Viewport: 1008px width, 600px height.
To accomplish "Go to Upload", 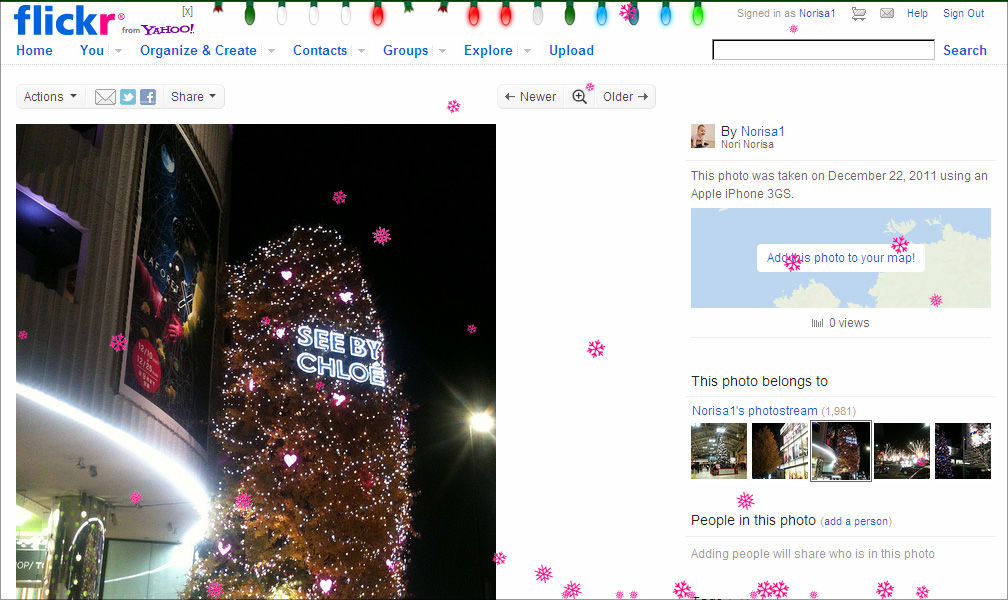I will [571, 50].
